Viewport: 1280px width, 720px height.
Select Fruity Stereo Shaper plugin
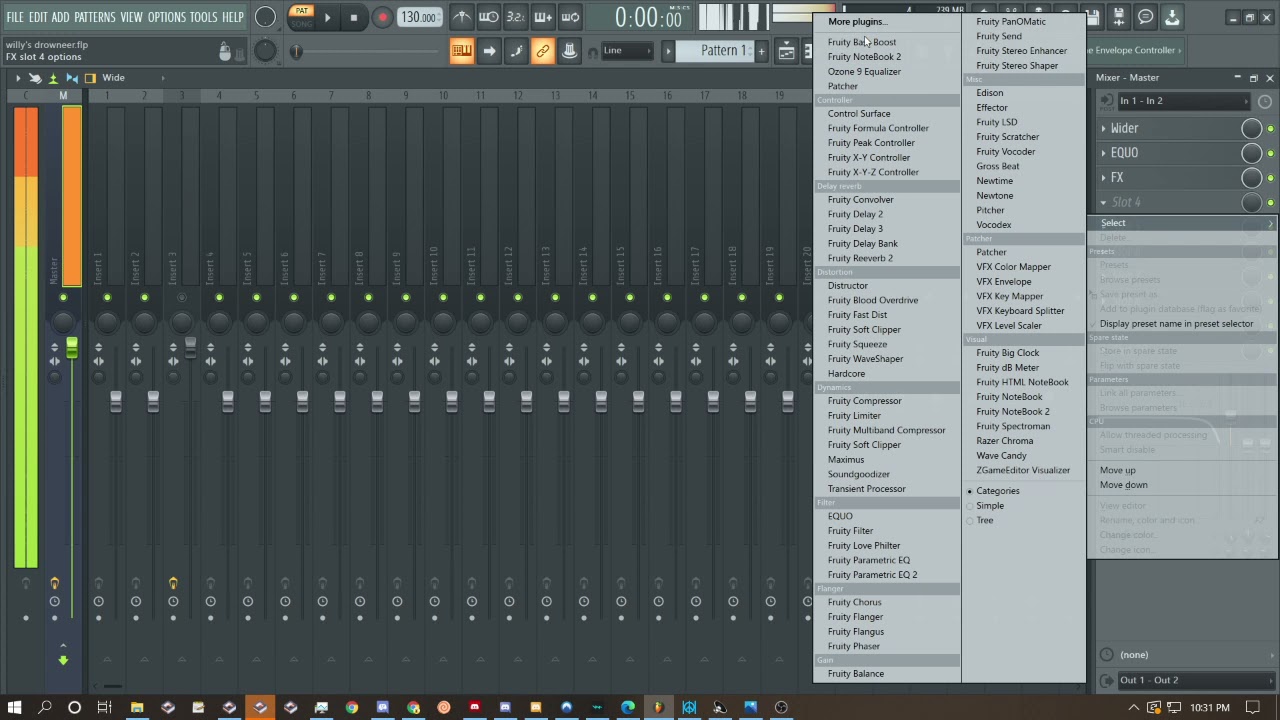pos(1017,66)
